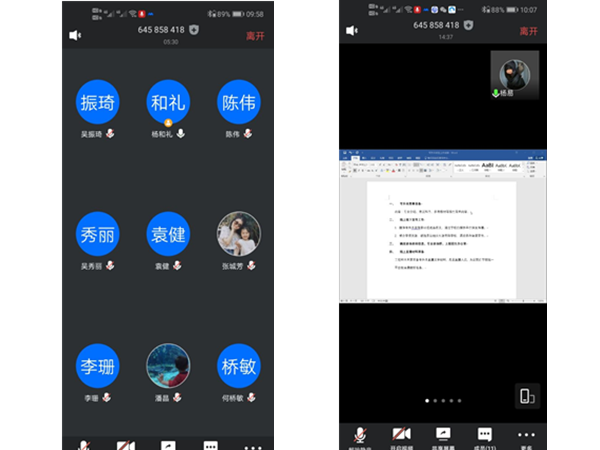Expand the More (three dots) menu in right toolbar
The height and width of the screenshot is (450, 600).
click(527, 435)
